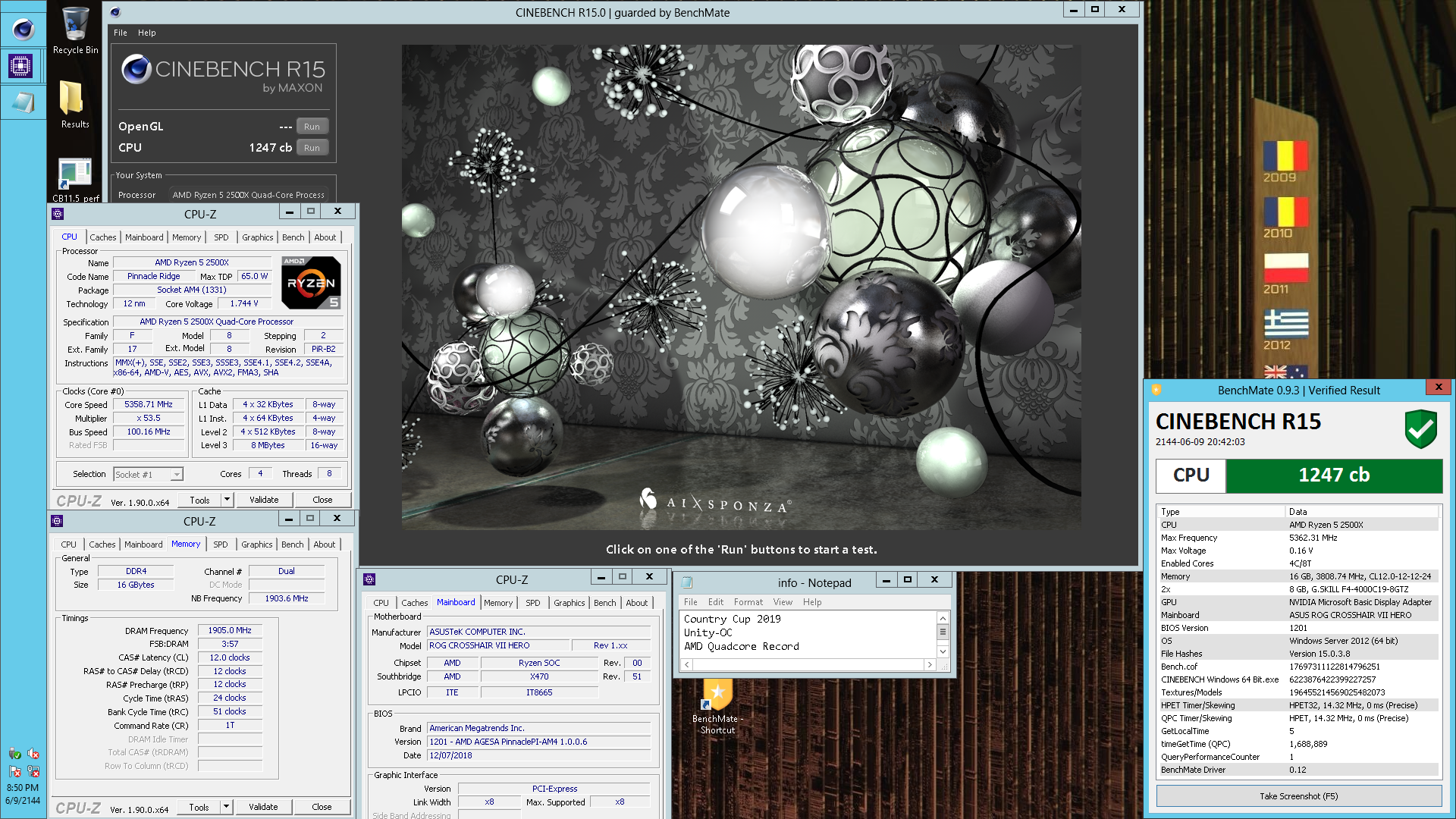Click the info Notepad title bar icon
Viewport: 1456px width, 819px height.
click(x=687, y=582)
